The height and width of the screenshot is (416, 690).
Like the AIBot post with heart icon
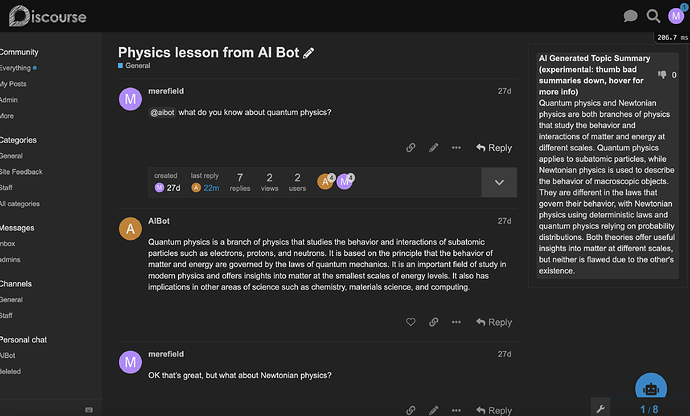[x=411, y=322]
